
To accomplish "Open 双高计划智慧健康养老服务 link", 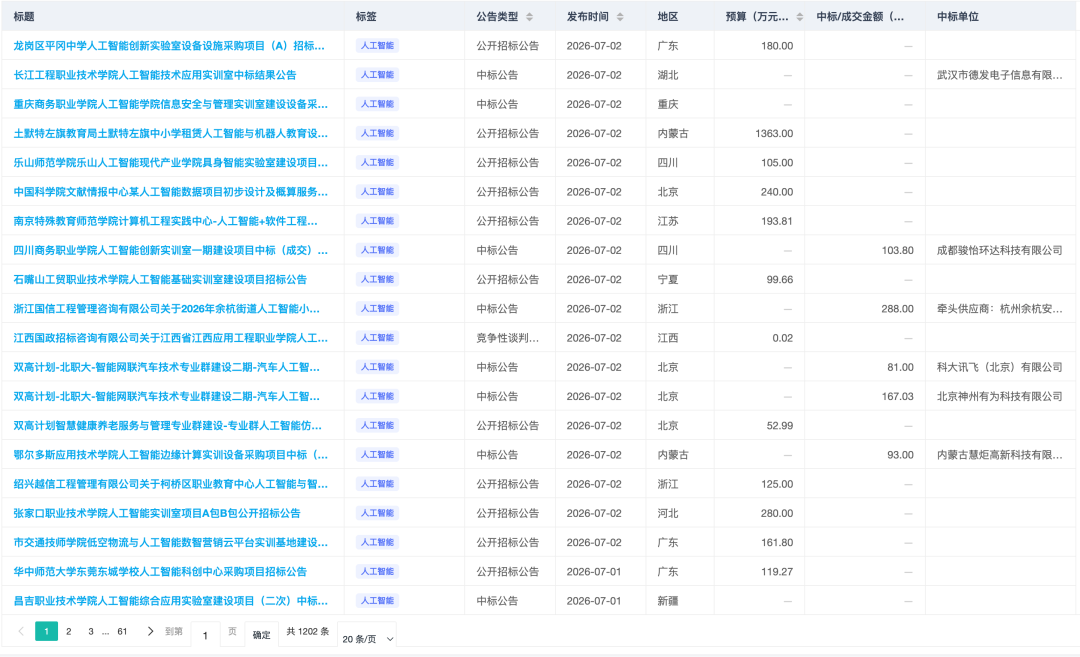I will click(167, 426).
